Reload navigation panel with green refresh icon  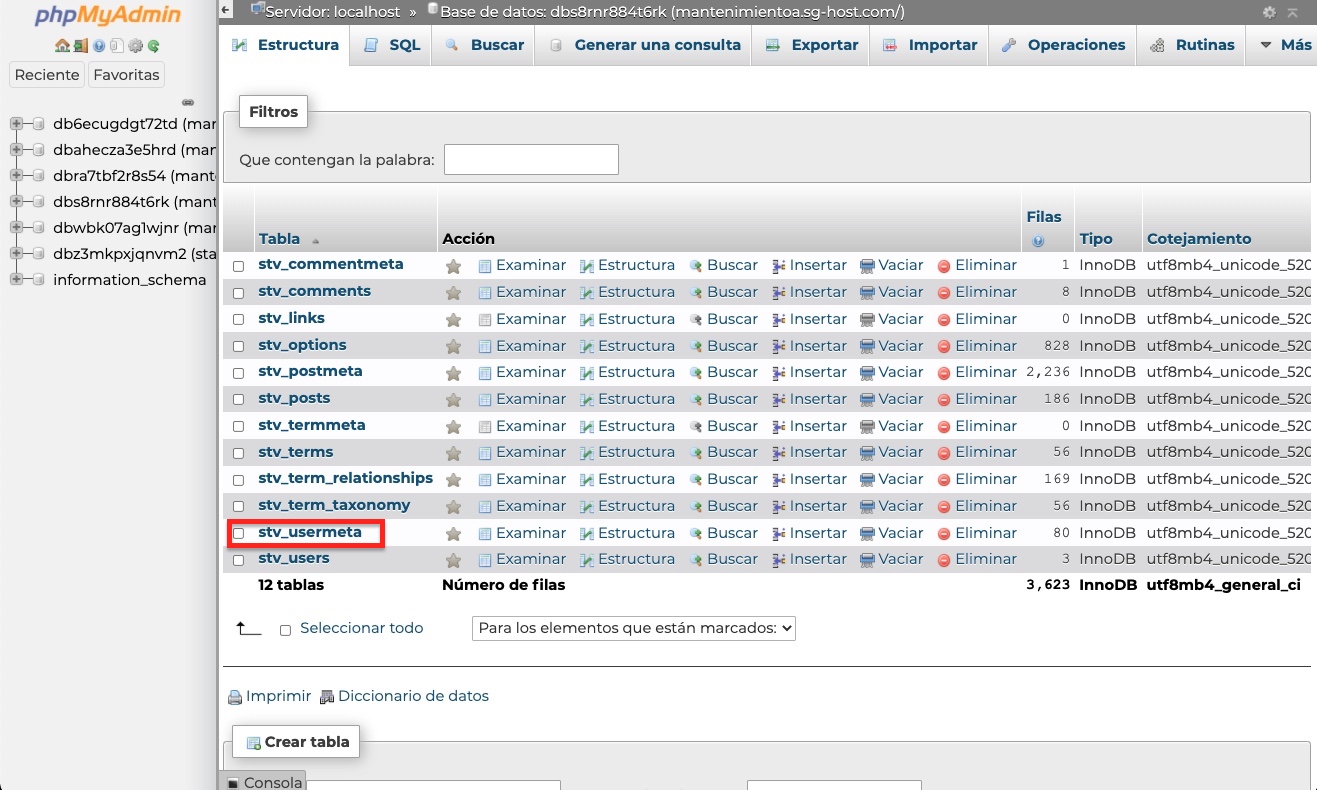(x=154, y=46)
